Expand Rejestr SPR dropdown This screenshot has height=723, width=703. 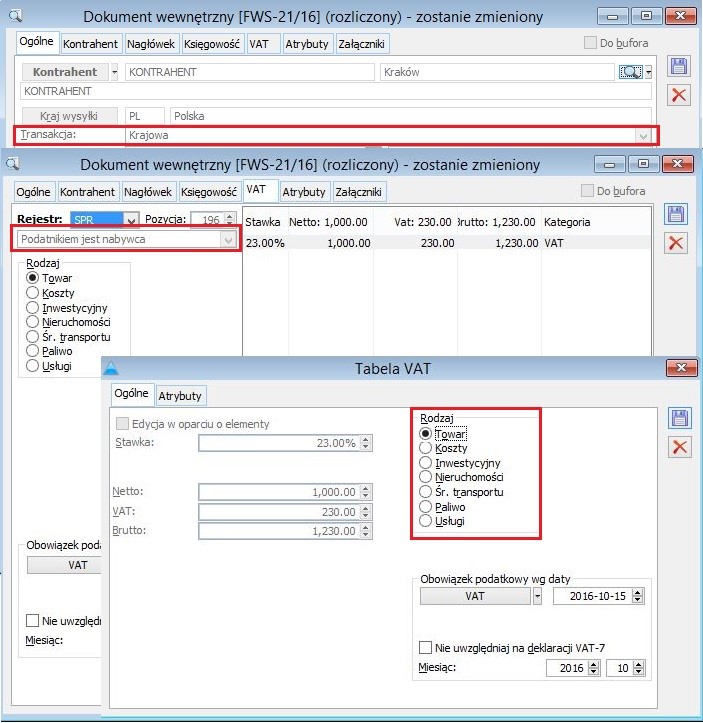[x=131, y=220]
